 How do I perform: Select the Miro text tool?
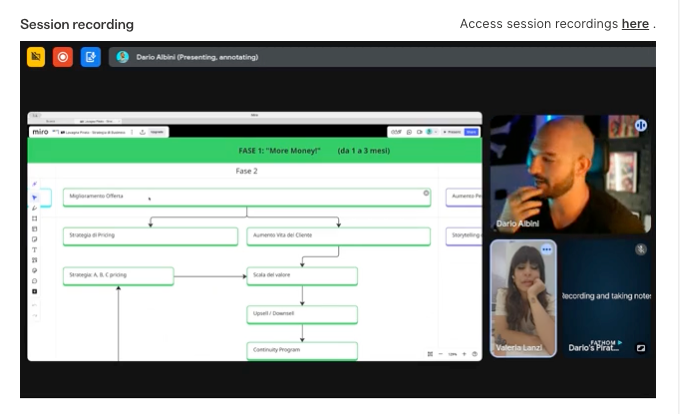coord(34,250)
